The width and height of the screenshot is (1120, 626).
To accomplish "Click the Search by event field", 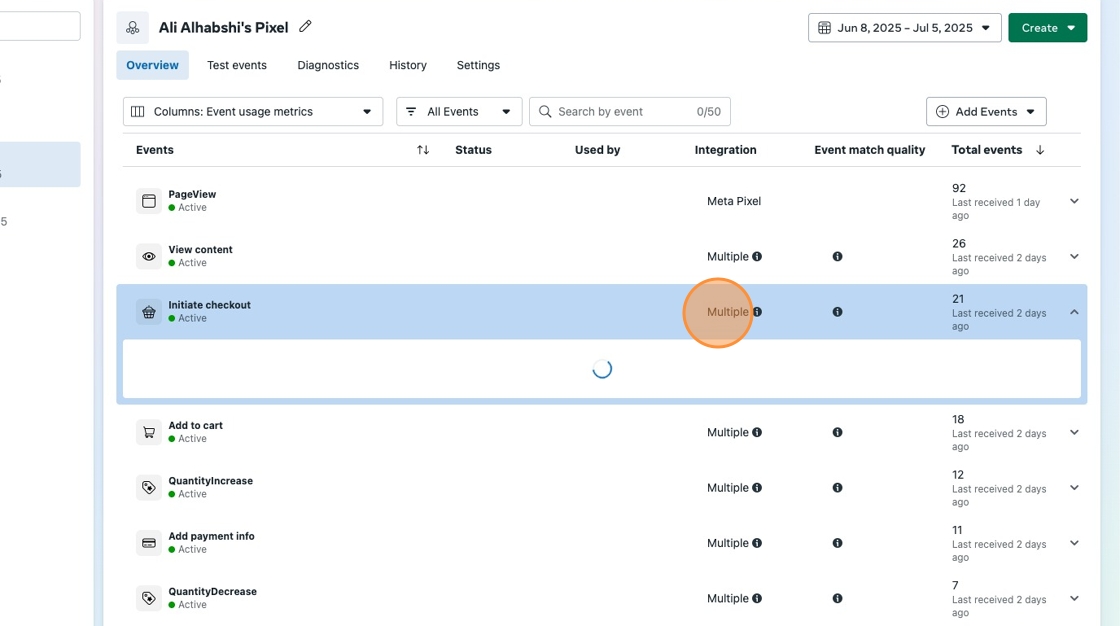I will click(620, 112).
